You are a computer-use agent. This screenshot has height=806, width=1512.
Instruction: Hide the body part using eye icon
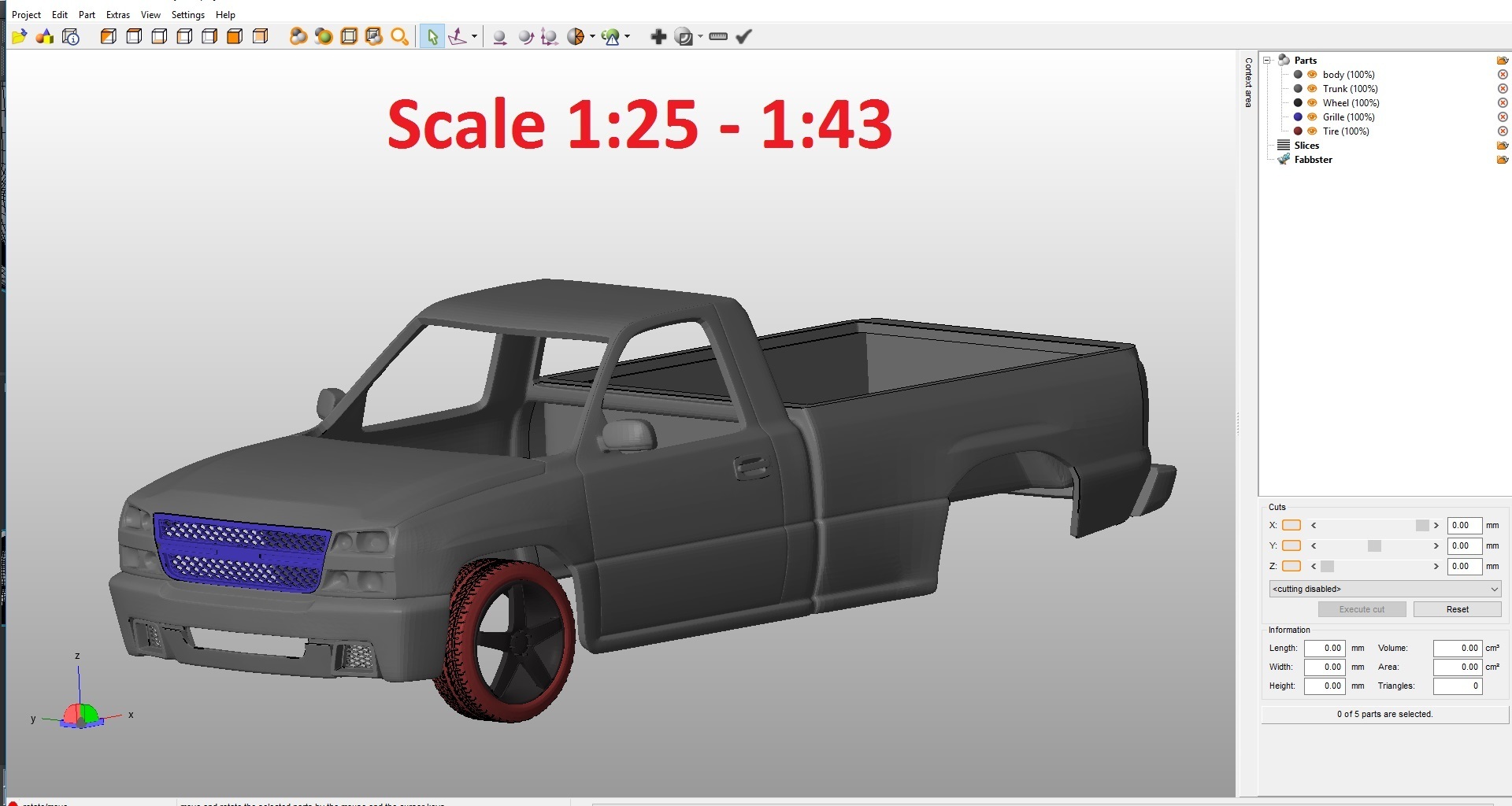click(1312, 75)
